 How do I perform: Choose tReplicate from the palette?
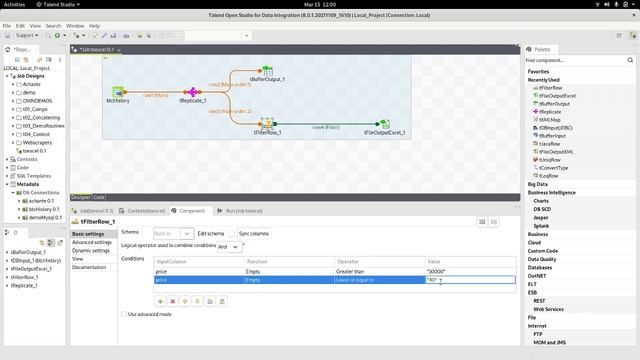pos(549,112)
